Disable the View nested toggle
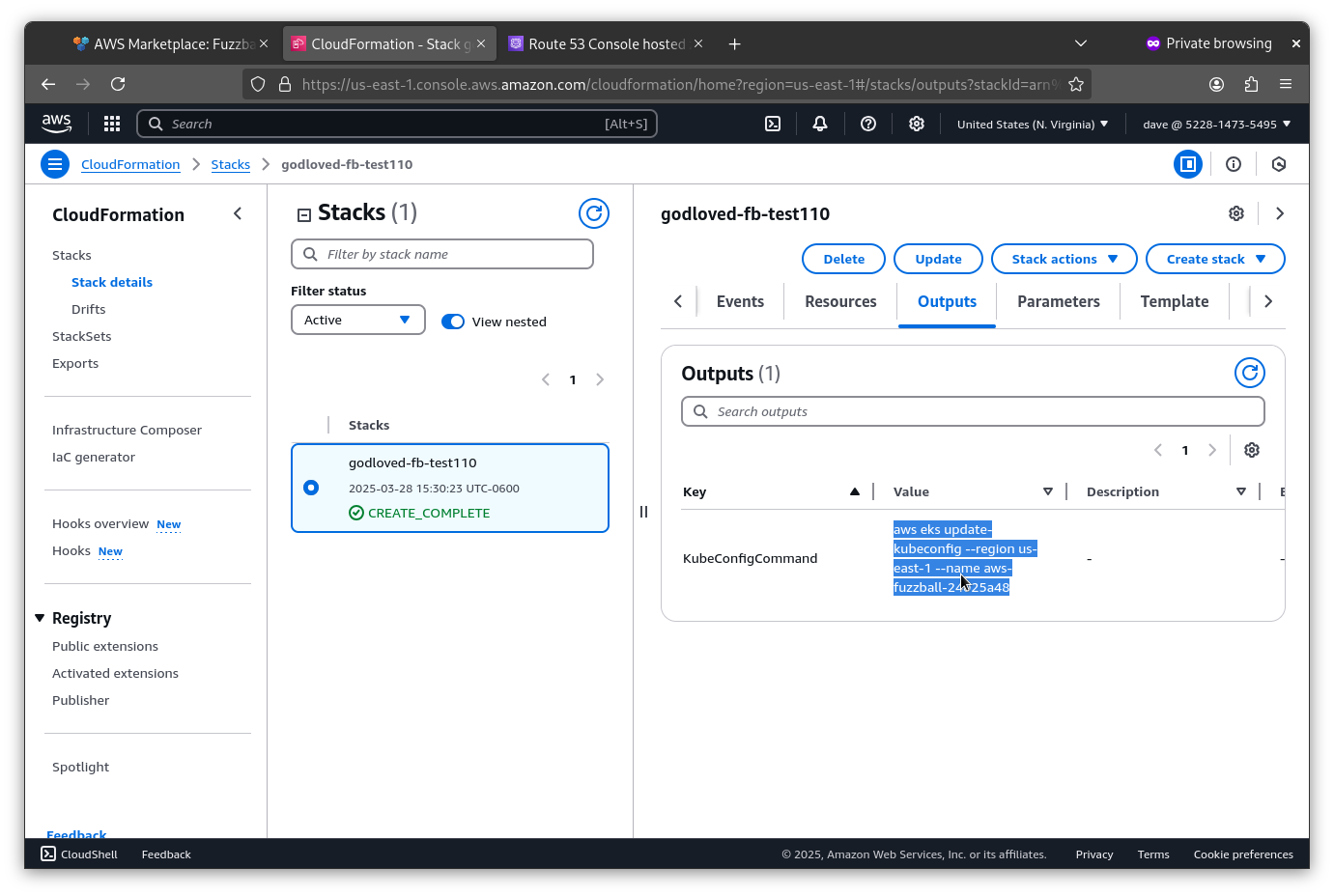Viewport: 1334px width, 896px height. click(x=452, y=321)
